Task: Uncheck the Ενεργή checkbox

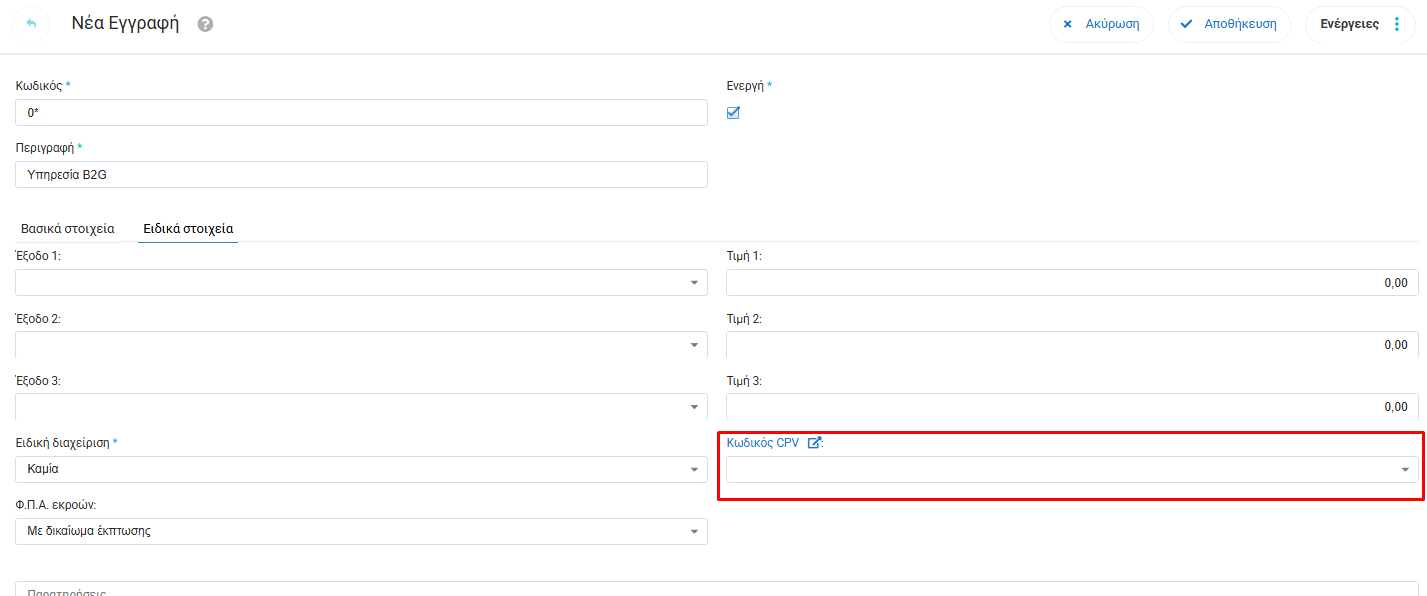Action: click(733, 113)
